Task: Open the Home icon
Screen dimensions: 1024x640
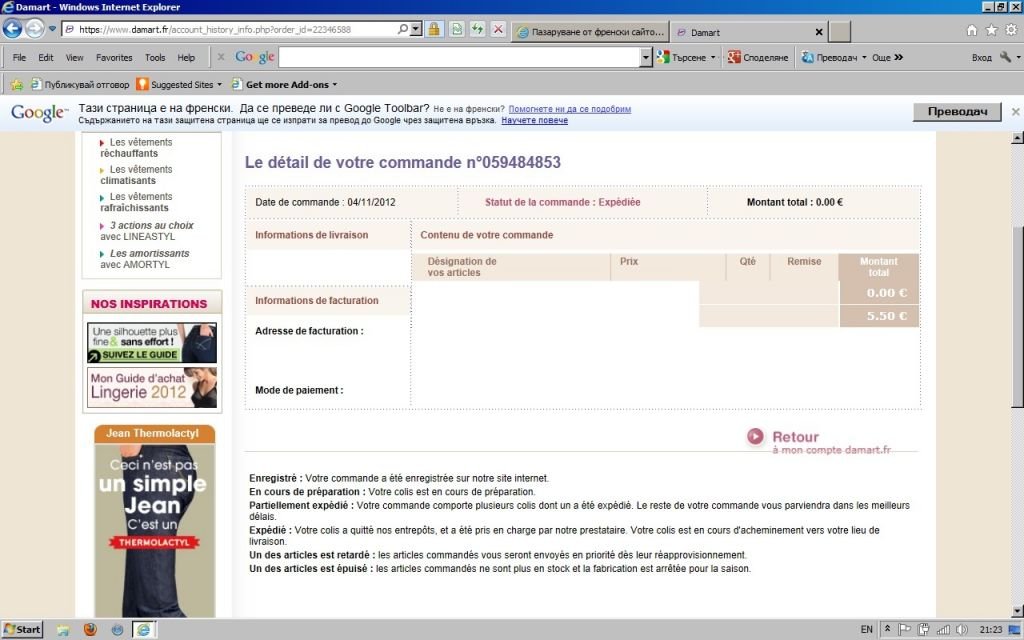Action: (x=972, y=30)
